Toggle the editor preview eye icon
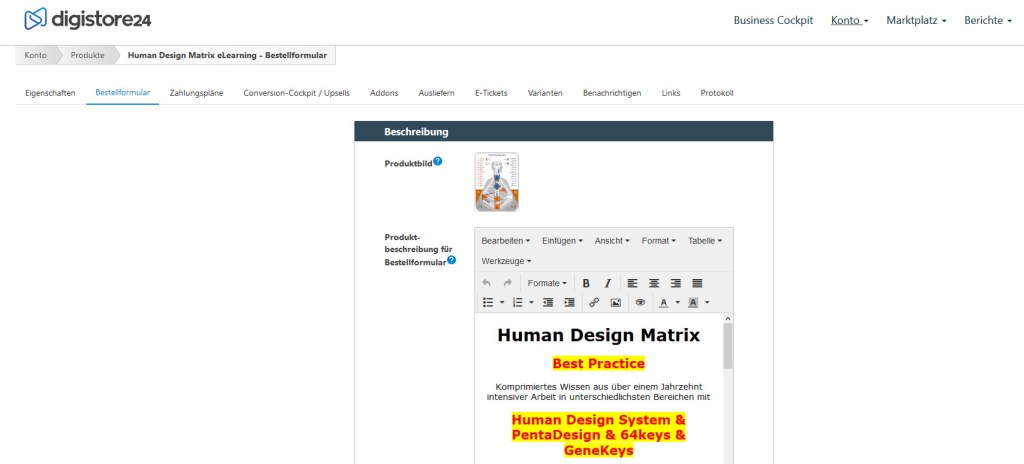The image size is (1024, 464). (x=641, y=302)
